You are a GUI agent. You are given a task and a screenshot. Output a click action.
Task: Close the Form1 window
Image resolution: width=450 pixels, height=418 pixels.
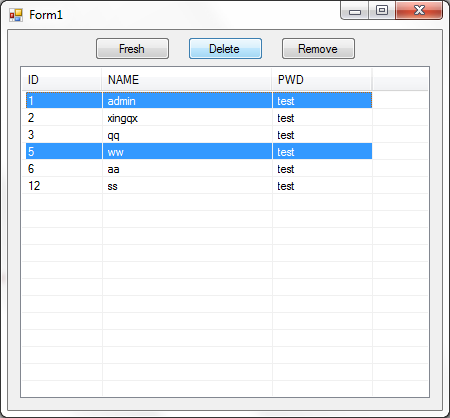(419, 11)
